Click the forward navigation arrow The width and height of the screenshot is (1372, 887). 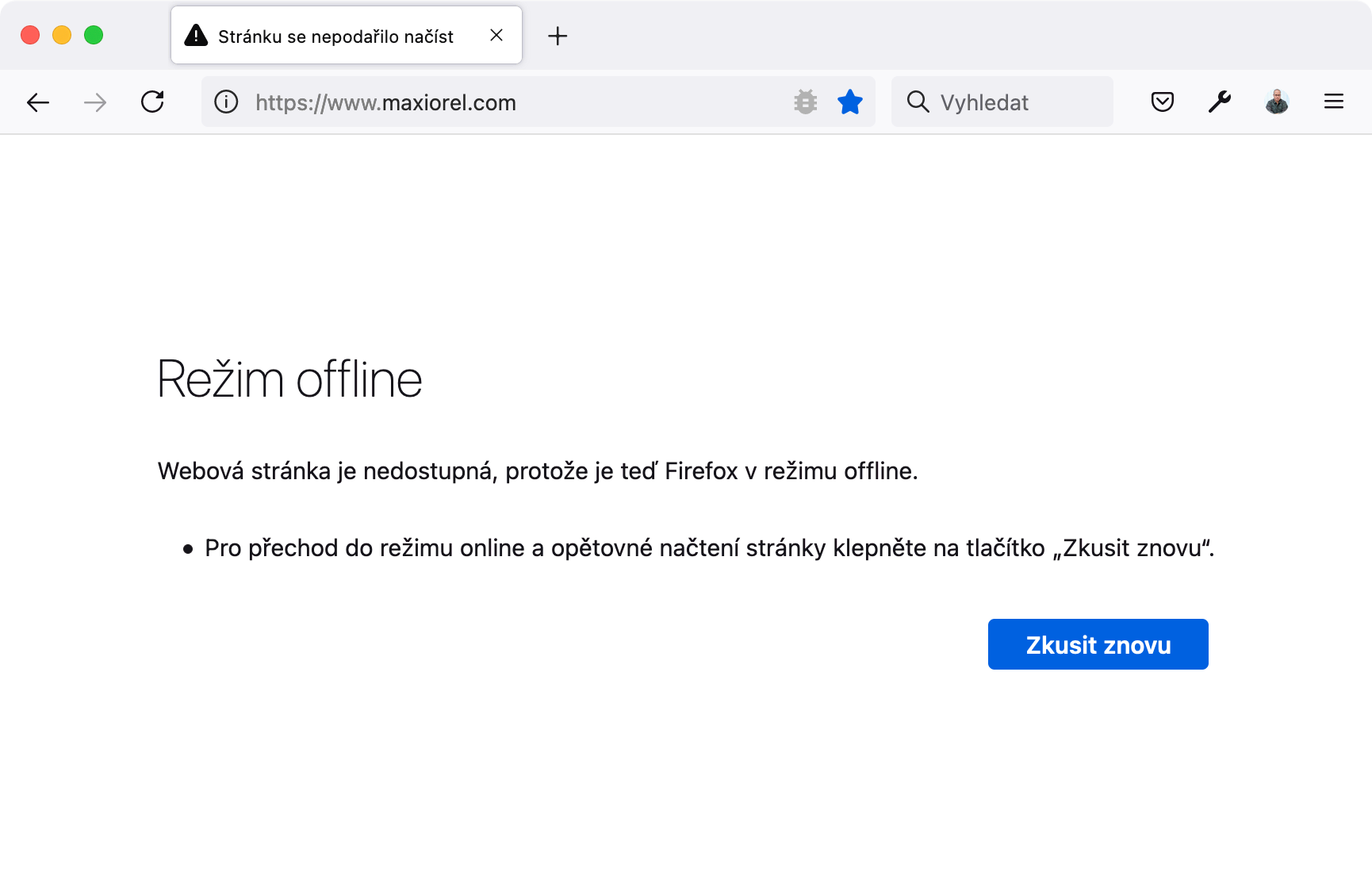point(95,102)
